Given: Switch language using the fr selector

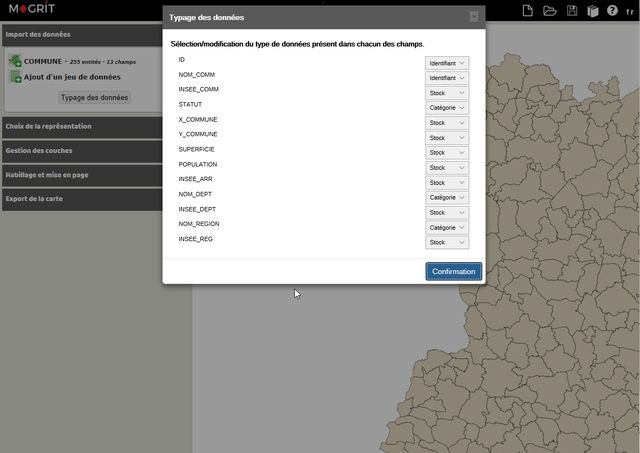Looking at the screenshot, I should coord(630,12).
